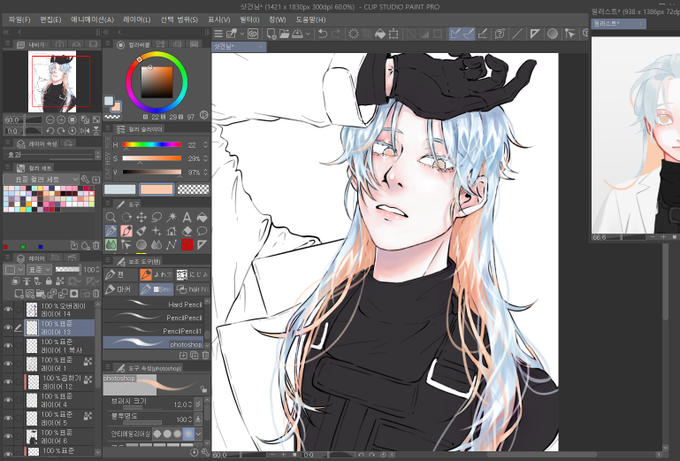680x461 pixels.
Task: Open the 애니메이션(A) menu
Action: pyautogui.click(x=92, y=20)
